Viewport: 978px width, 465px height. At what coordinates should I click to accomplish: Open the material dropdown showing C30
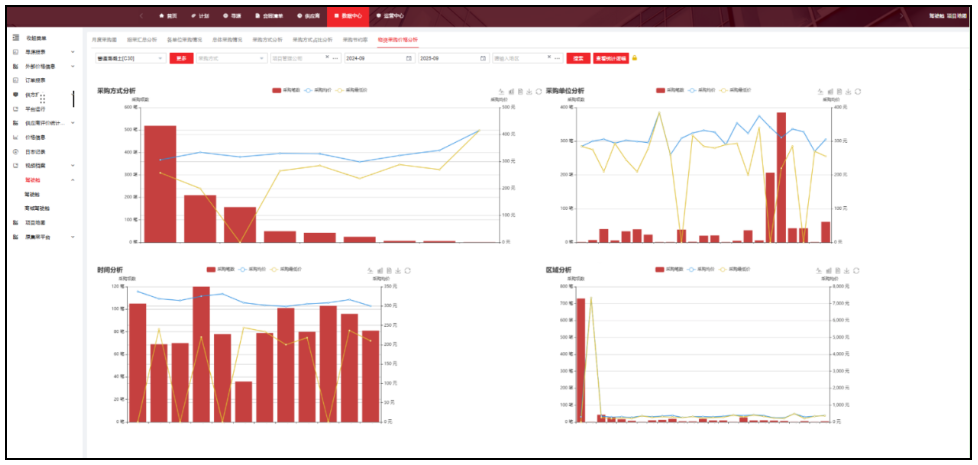pos(130,58)
